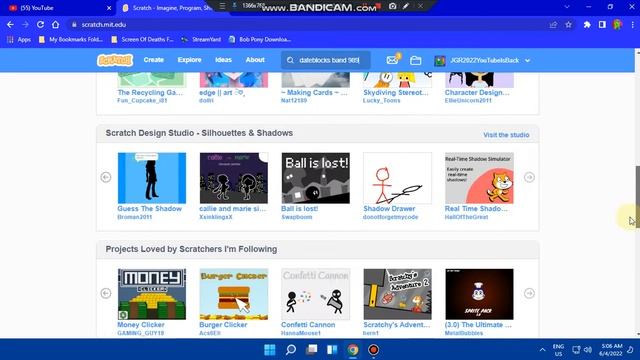Open the Shadow Drawer project title

389,209
